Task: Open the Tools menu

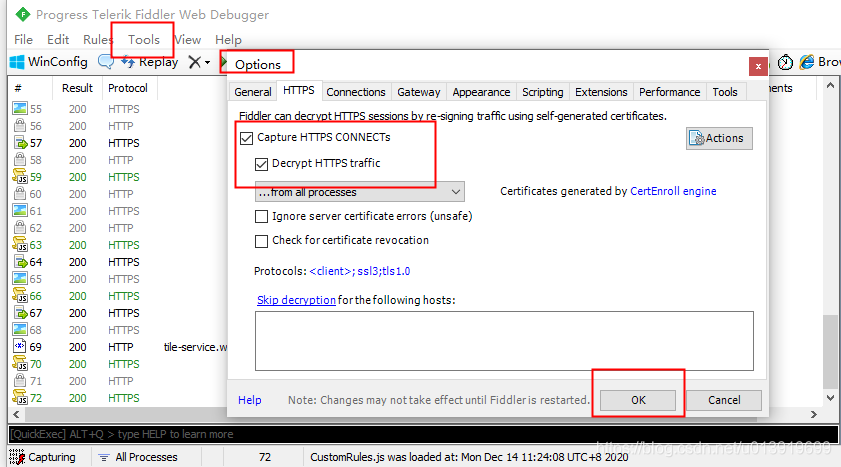Action: point(144,40)
